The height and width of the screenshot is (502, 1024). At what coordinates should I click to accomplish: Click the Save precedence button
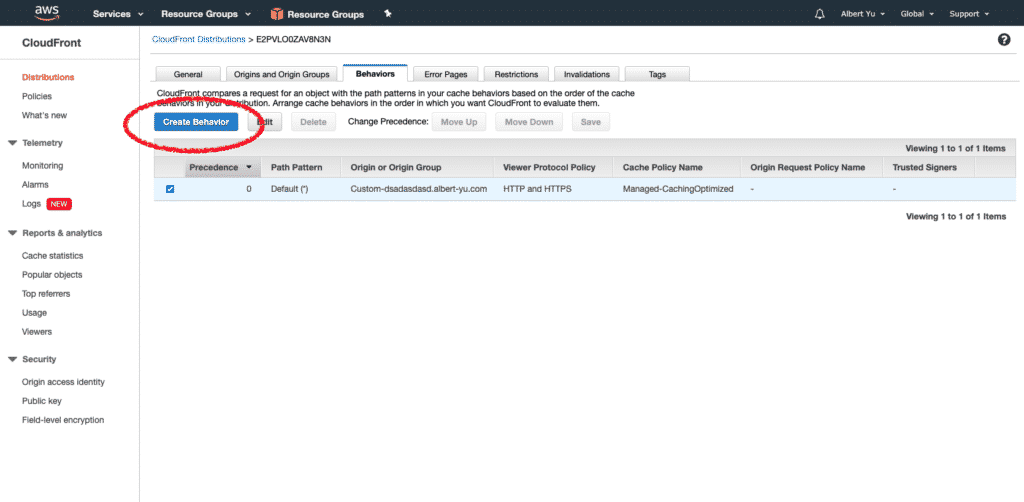(590, 122)
